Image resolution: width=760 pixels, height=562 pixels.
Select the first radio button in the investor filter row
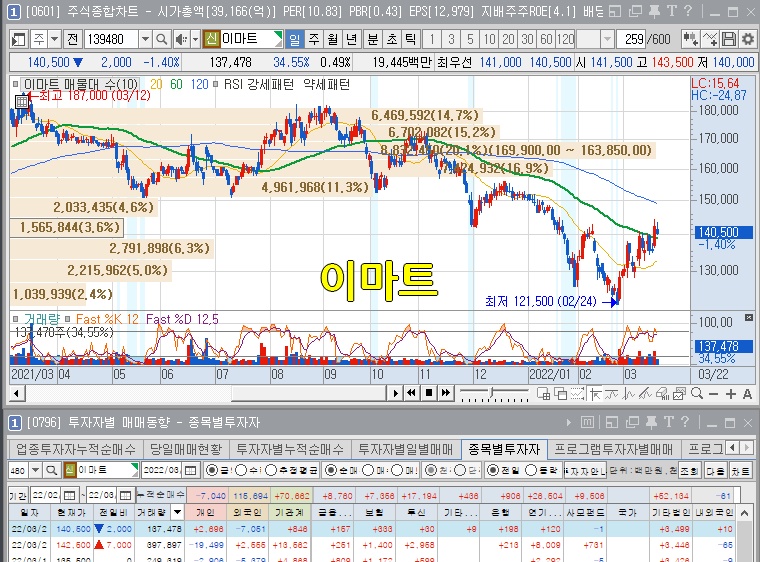click(x=212, y=470)
